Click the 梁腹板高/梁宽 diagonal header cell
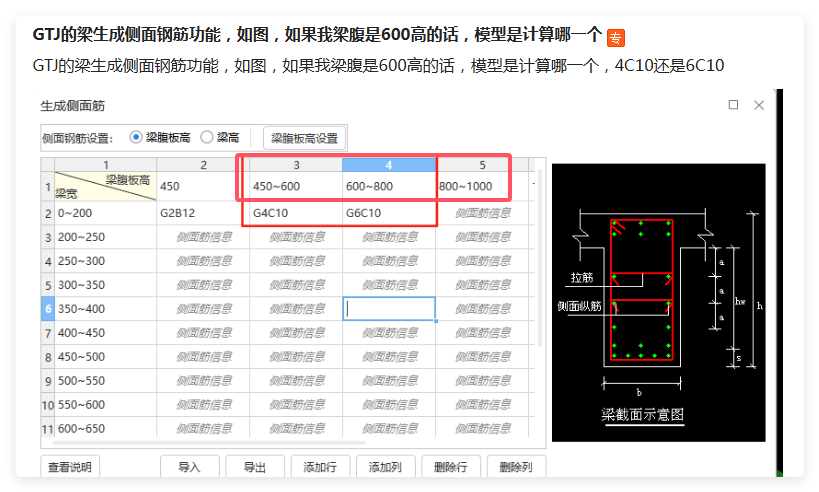 pos(106,186)
